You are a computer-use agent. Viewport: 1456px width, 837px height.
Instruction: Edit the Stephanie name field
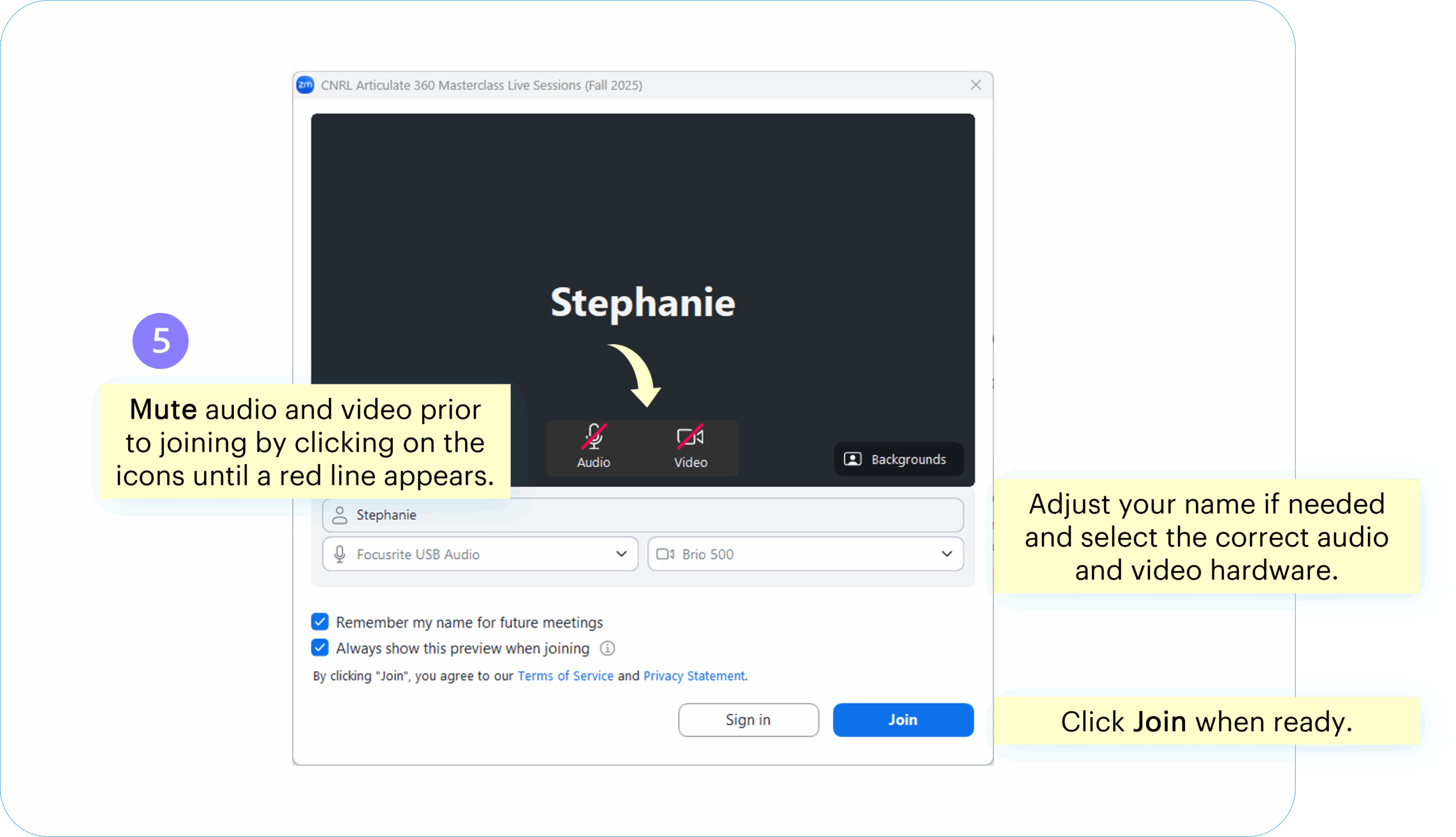pyautogui.click(x=643, y=515)
